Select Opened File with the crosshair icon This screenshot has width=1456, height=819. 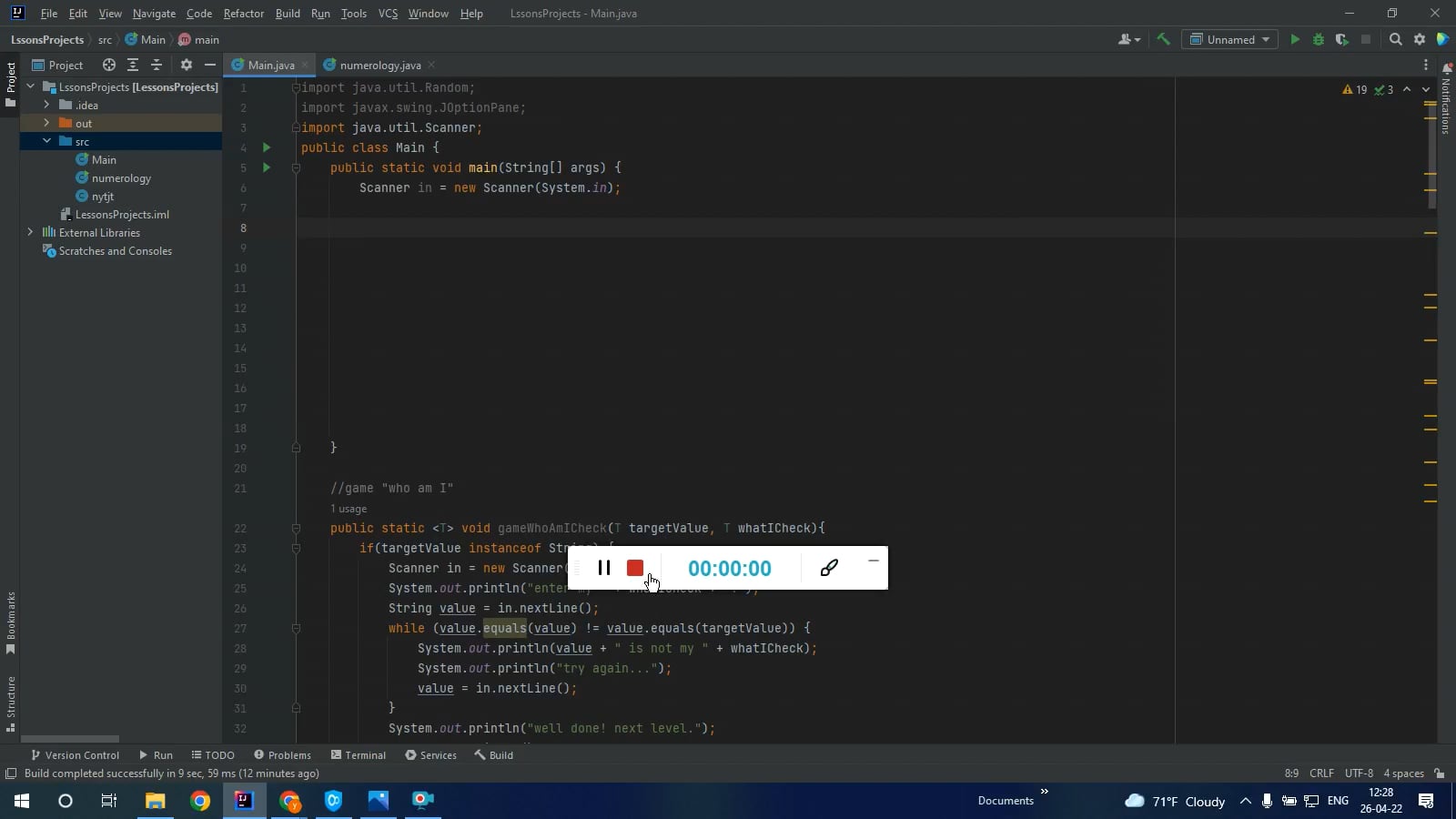coord(108,65)
